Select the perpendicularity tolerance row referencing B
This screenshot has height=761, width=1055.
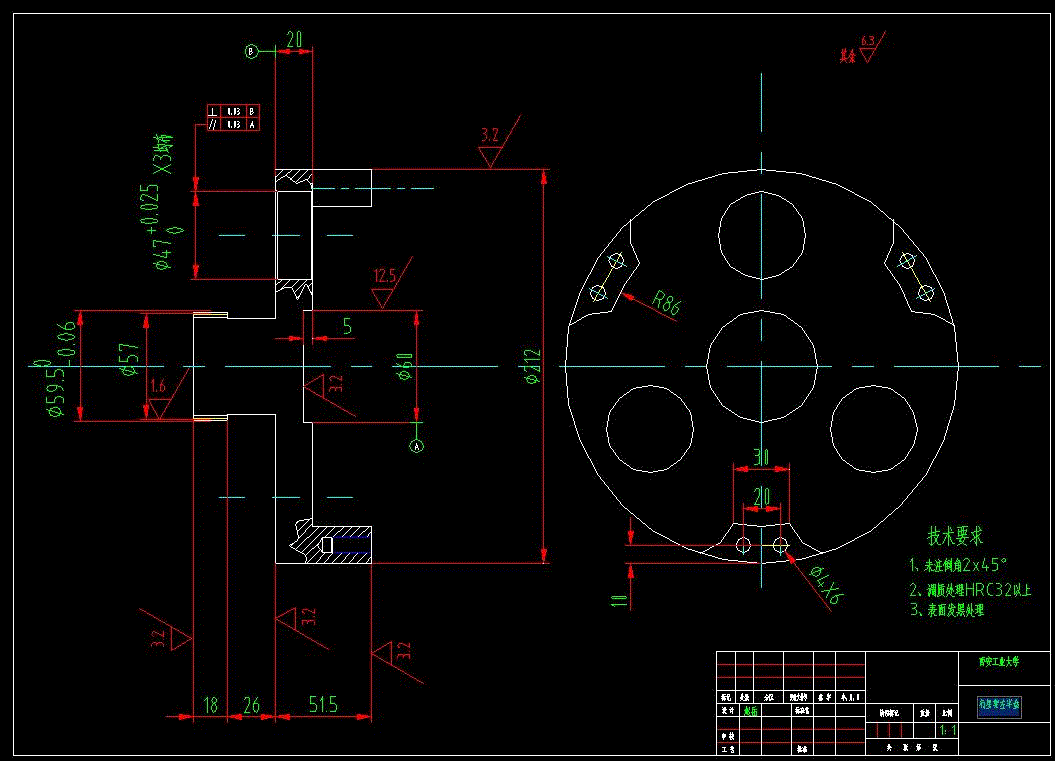click(x=233, y=111)
